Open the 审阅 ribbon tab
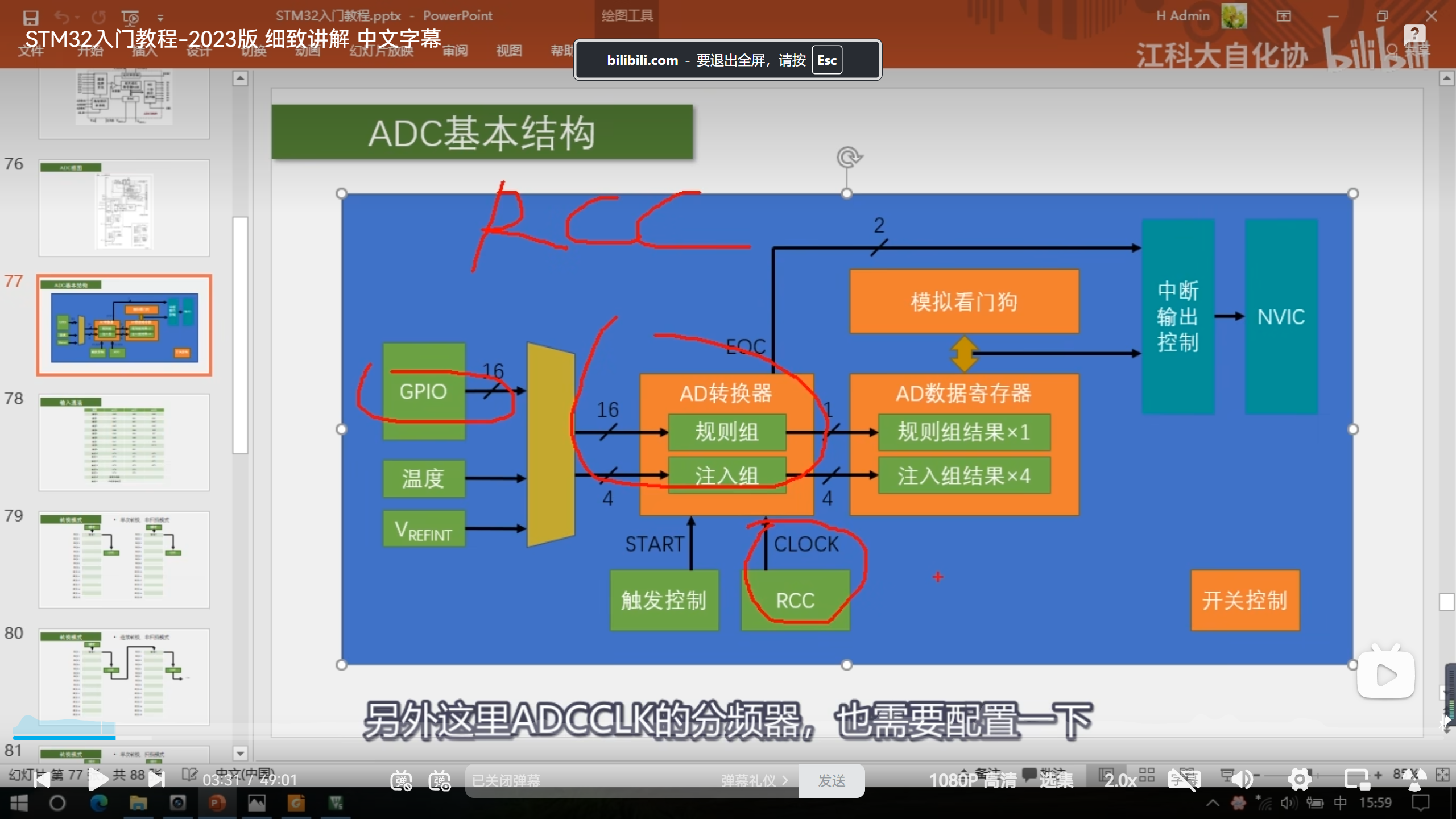The width and height of the screenshot is (1456, 819). tap(455, 51)
